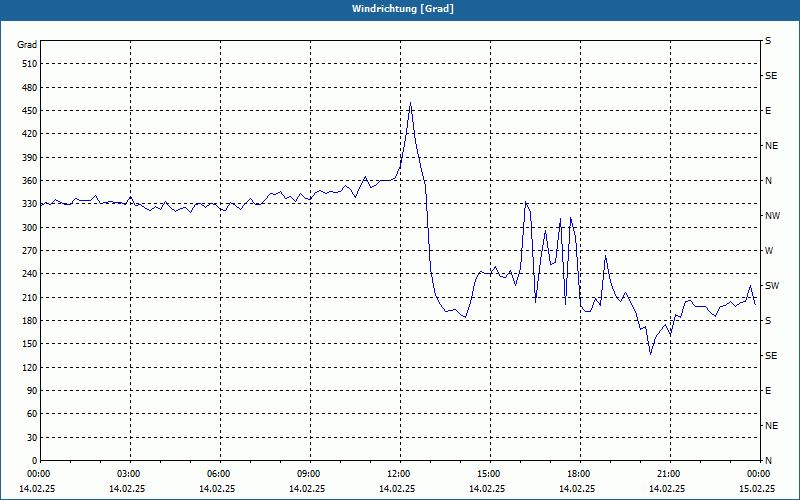Select the 90 y-axis value

click(x=32, y=391)
